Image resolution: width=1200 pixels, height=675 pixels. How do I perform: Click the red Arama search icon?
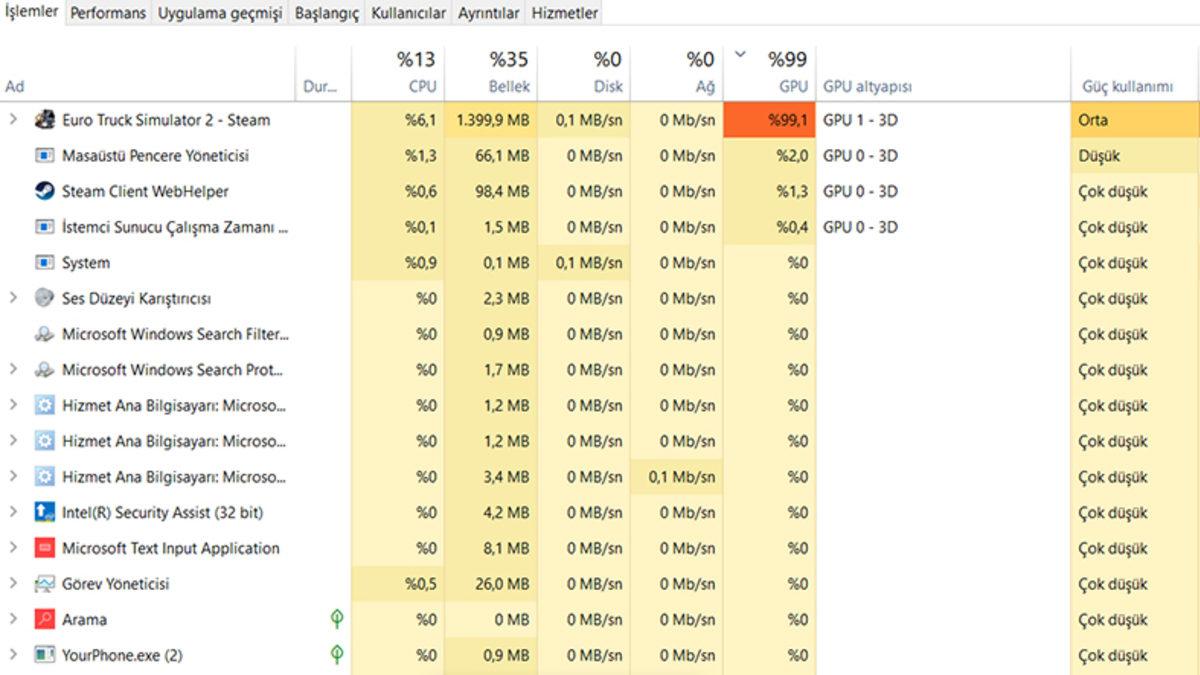44,619
